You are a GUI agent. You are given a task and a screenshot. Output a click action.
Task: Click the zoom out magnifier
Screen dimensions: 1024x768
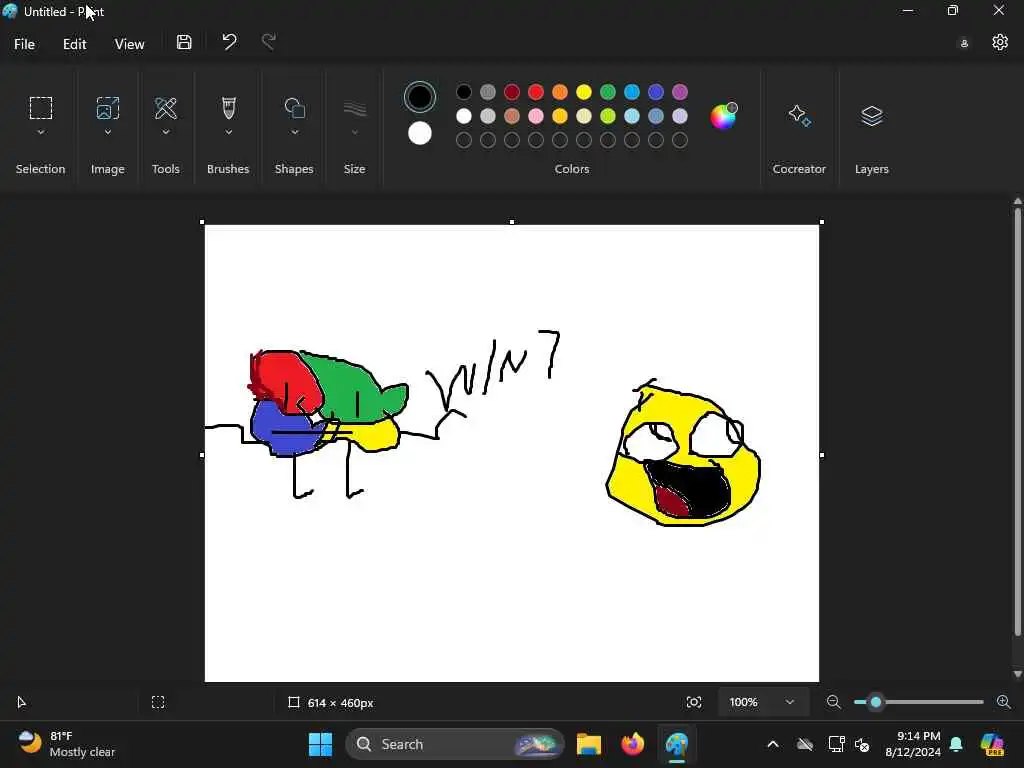(833, 702)
